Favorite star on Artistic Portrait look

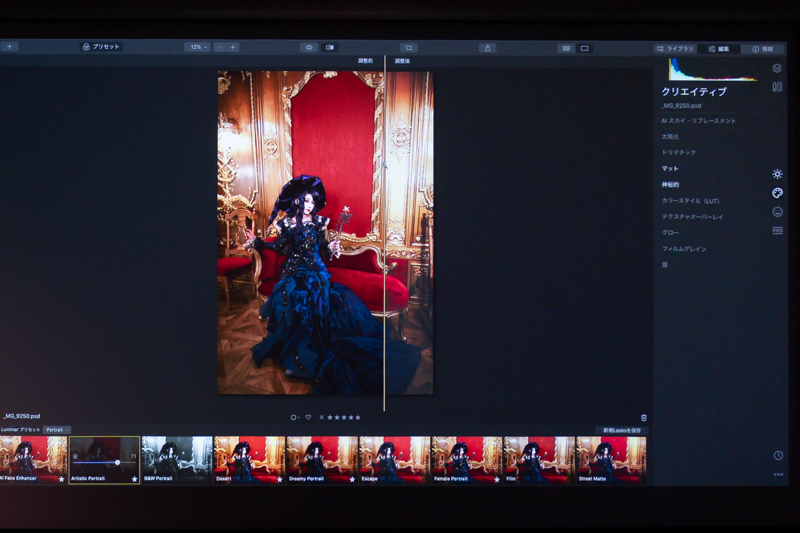[134, 479]
